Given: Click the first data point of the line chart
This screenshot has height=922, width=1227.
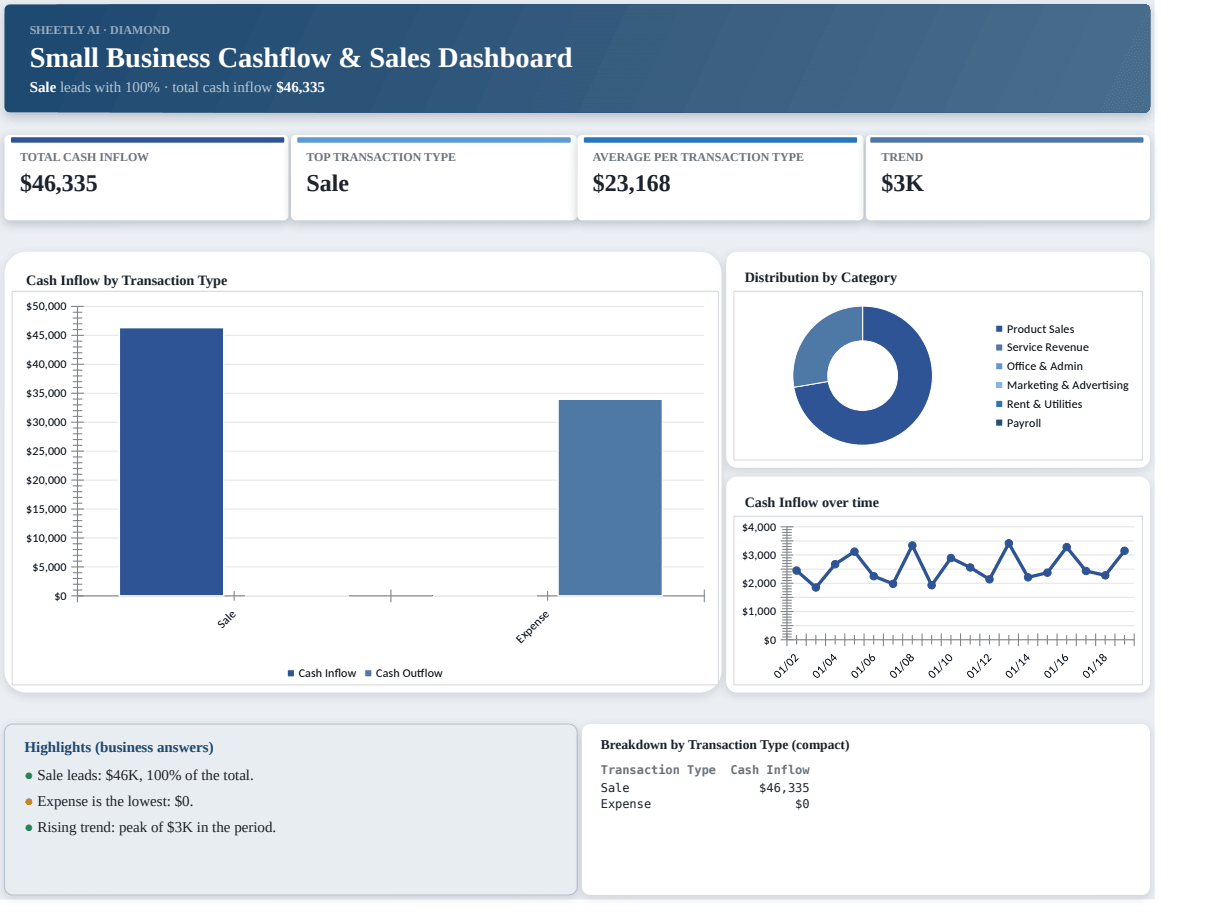Looking at the screenshot, I should 797,571.
